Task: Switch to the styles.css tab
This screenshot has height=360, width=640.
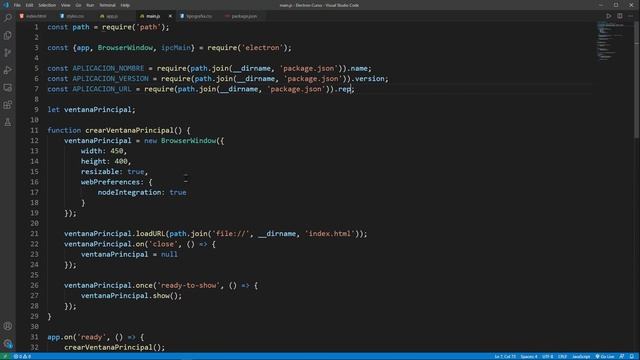Action: 75,16
